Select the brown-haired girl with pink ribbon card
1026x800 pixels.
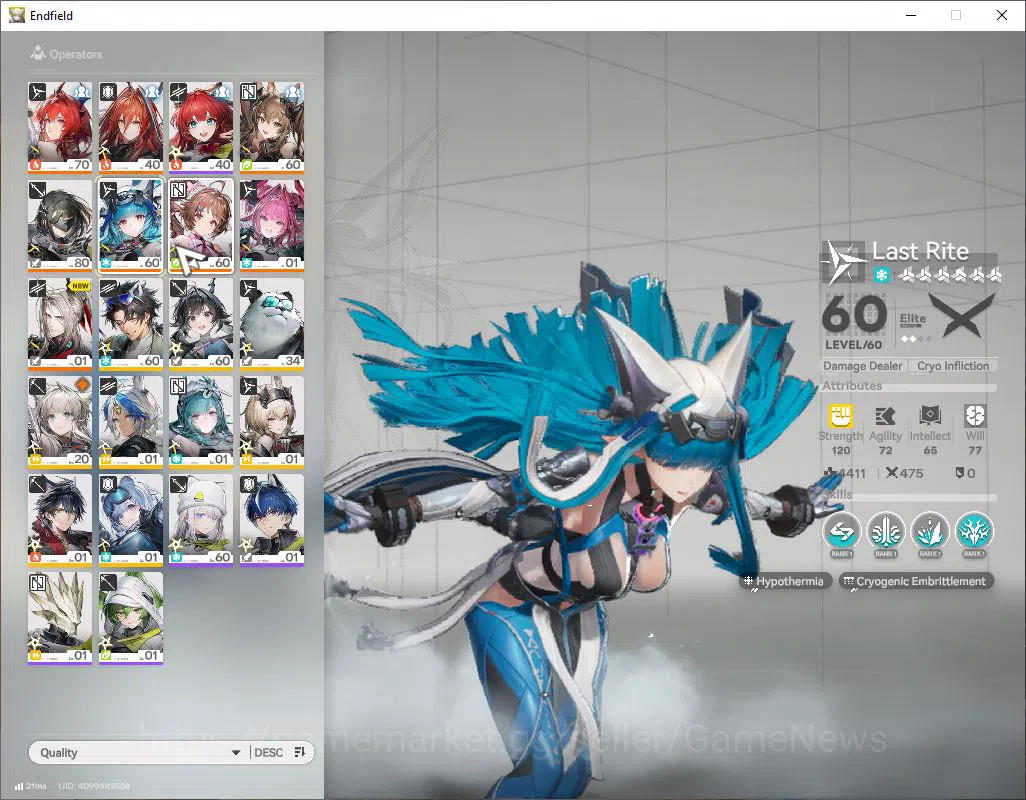click(x=201, y=226)
